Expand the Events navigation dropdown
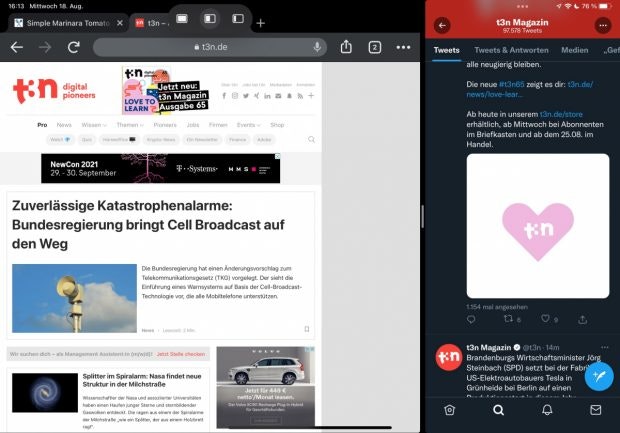 tap(249, 125)
